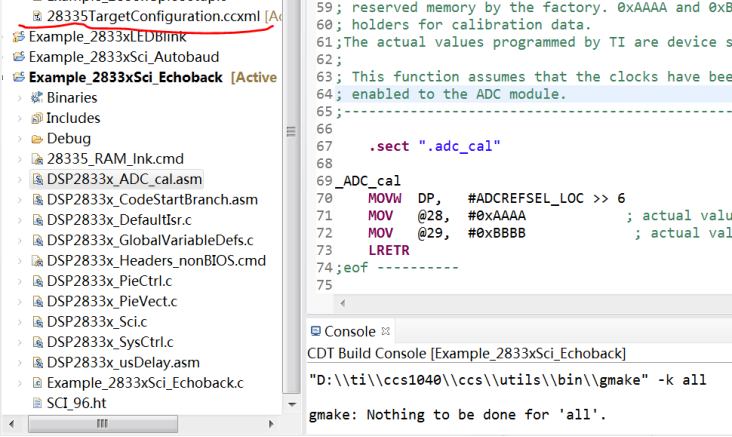Click the Includes node icon

tap(37, 118)
